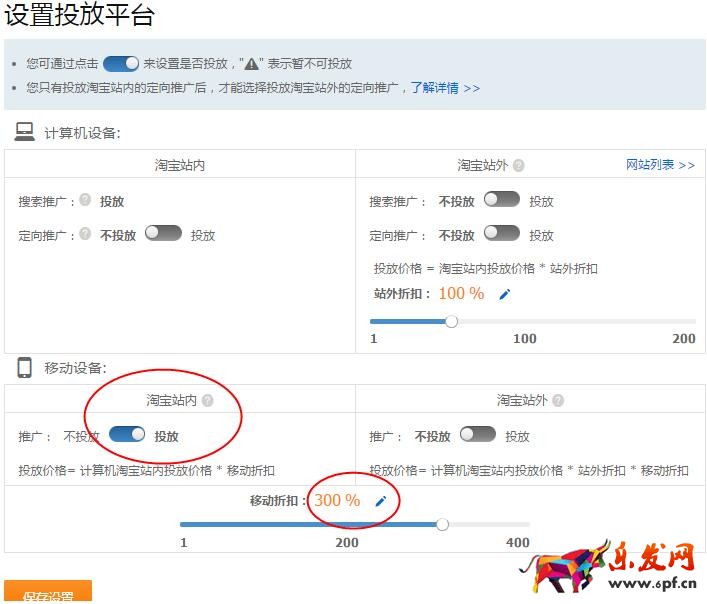
Task: Edit the 移动折扣 percentage with pencil icon
Action: tap(380, 501)
